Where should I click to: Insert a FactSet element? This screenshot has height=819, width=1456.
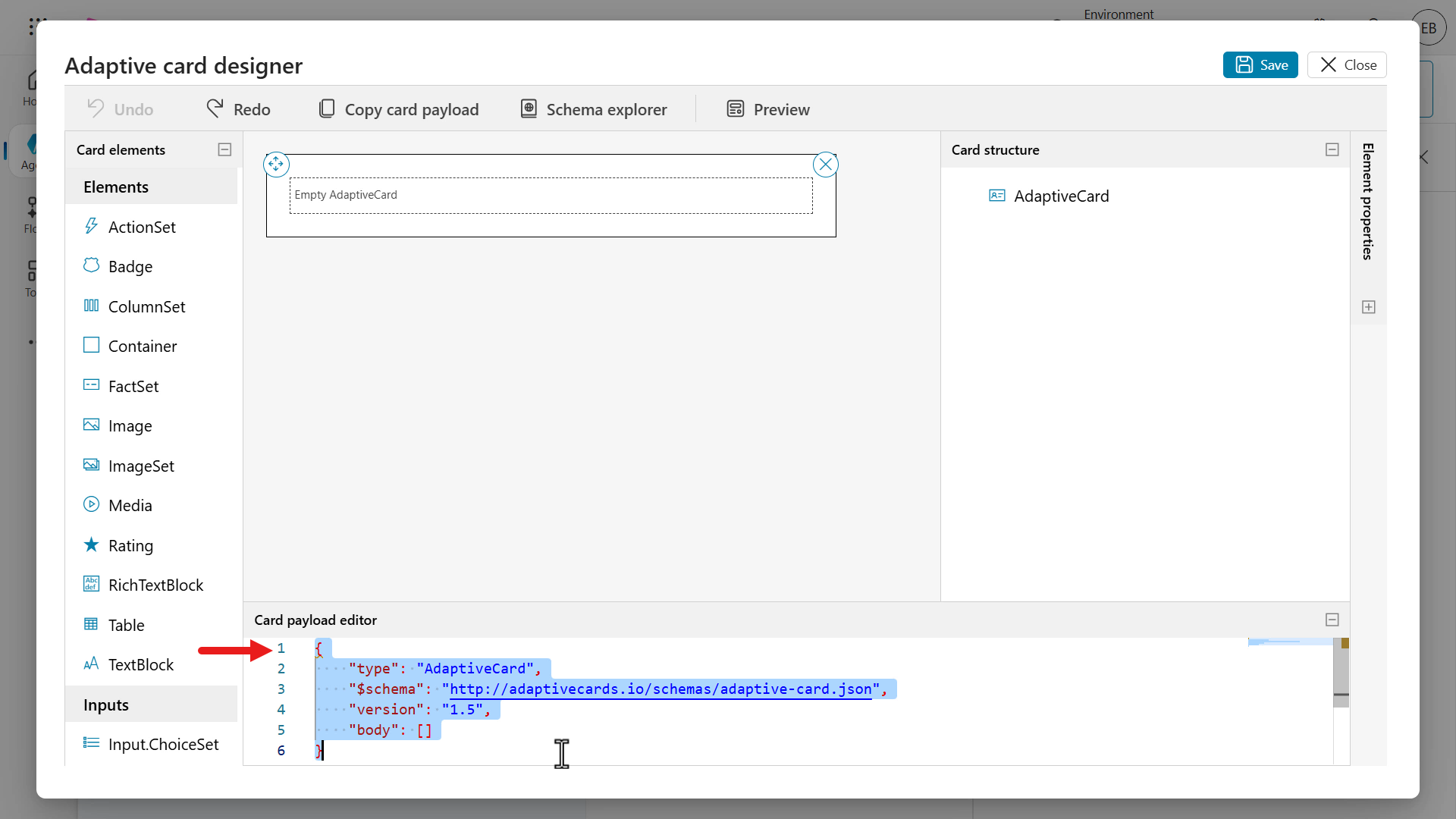[x=133, y=385]
